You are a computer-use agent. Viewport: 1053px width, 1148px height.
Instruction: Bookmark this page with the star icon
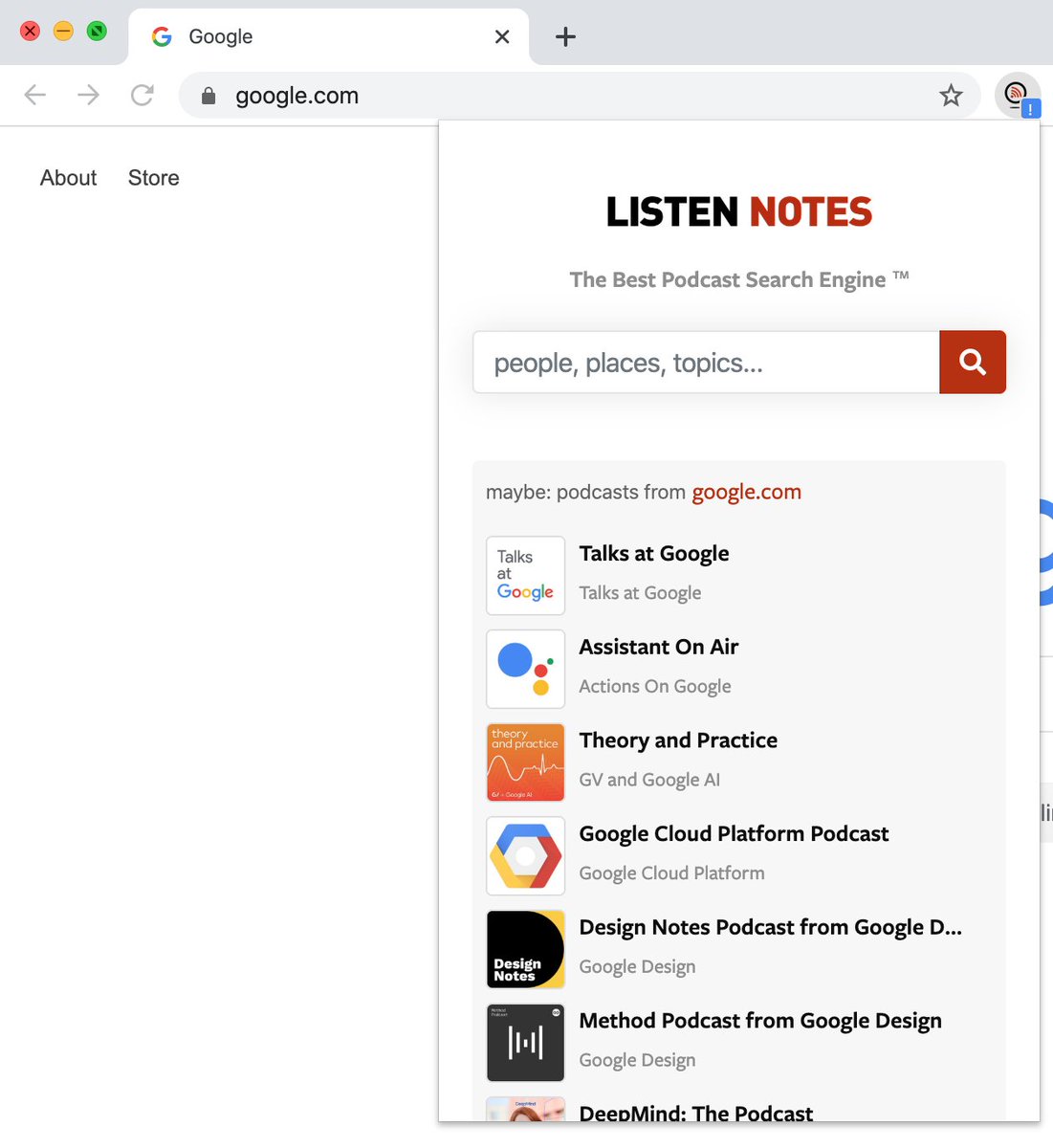pos(951,95)
